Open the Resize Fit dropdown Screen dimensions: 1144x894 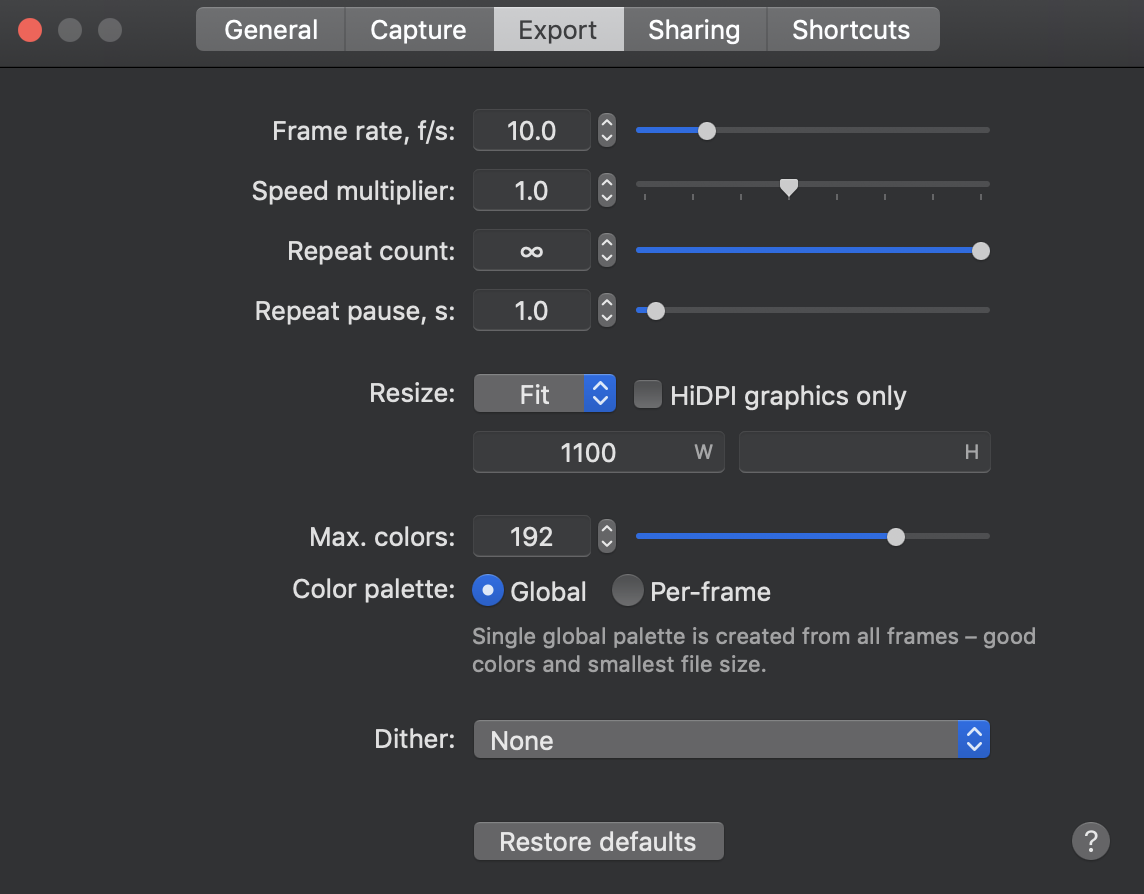[544, 394]
